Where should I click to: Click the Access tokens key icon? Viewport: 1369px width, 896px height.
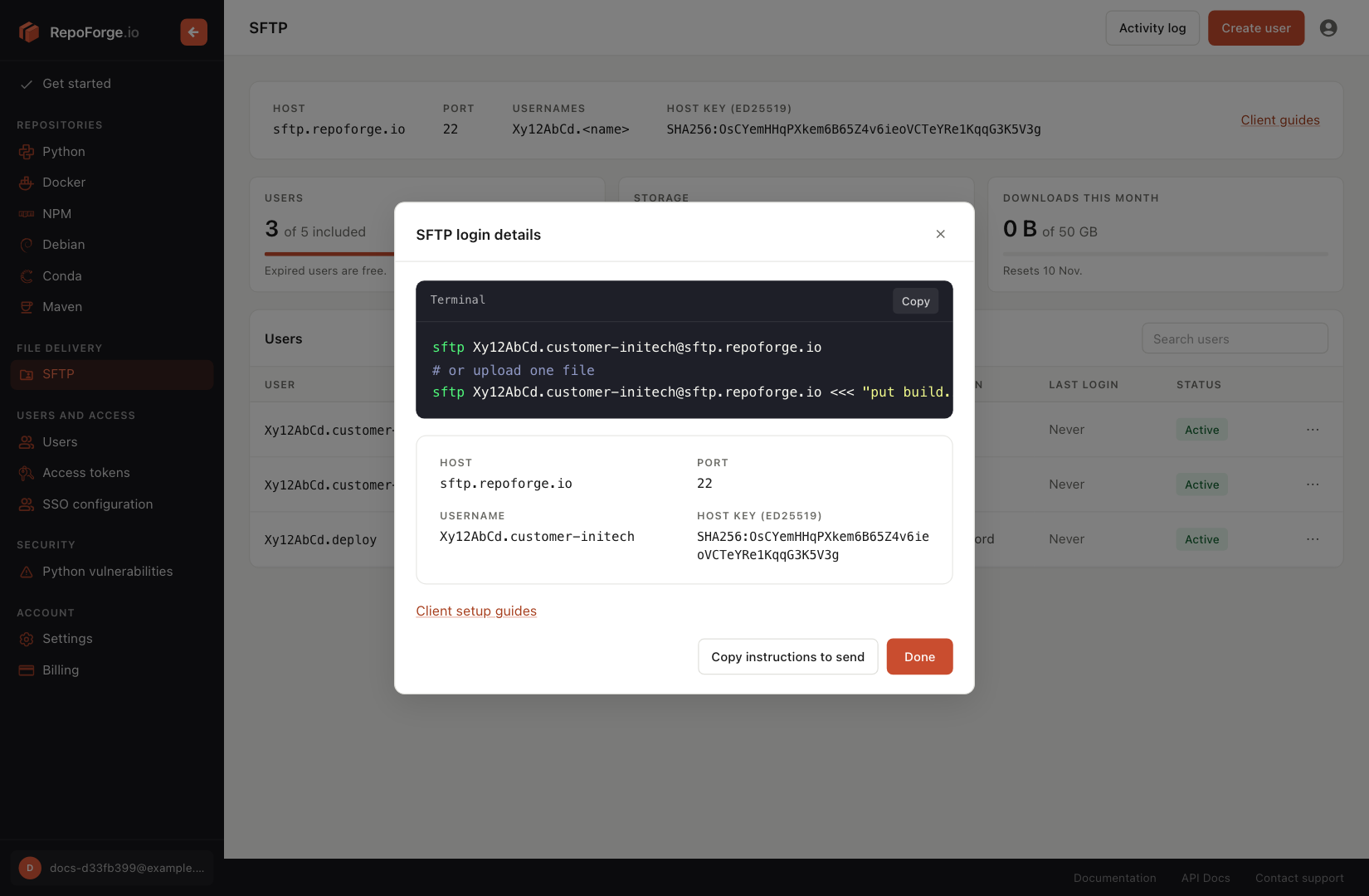click(27, 473)
